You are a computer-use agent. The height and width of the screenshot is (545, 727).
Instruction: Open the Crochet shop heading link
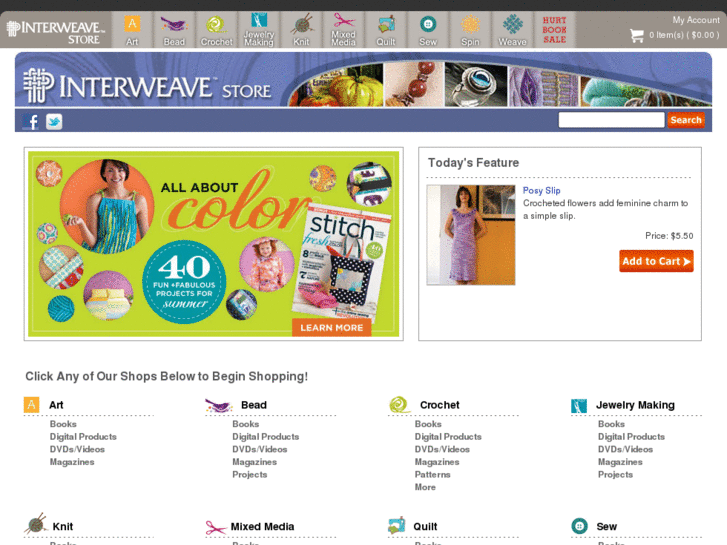tap(439, 405)
